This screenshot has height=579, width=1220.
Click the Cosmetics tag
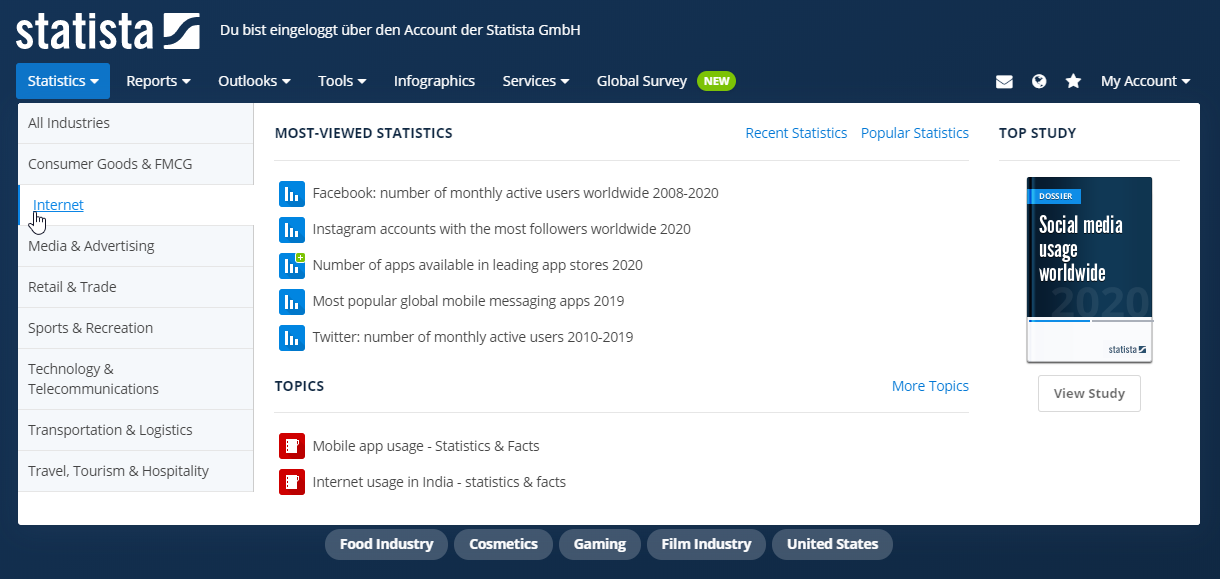coord(503,544)
